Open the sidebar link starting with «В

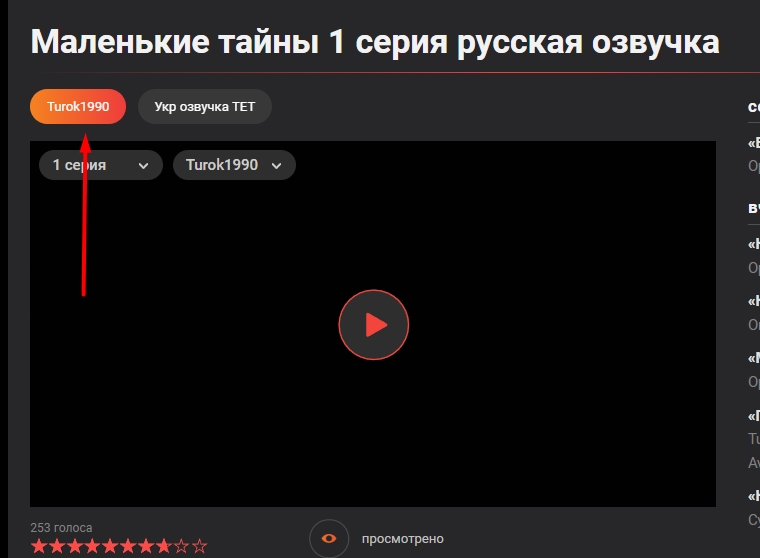tap(753, 142)
